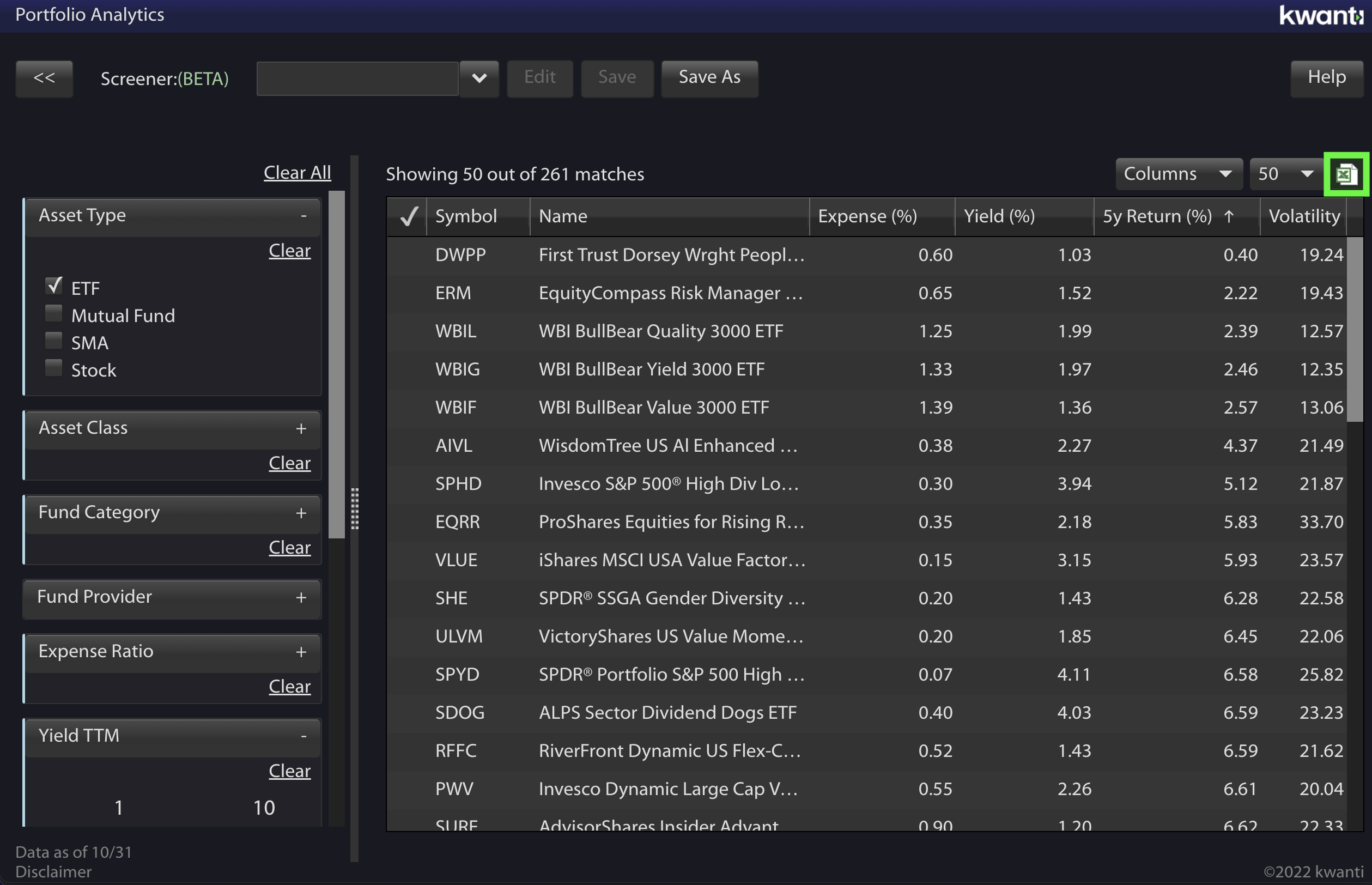Export results to Excel icon
This screenshot has height=885, width=1372.
pos(1346,174)
